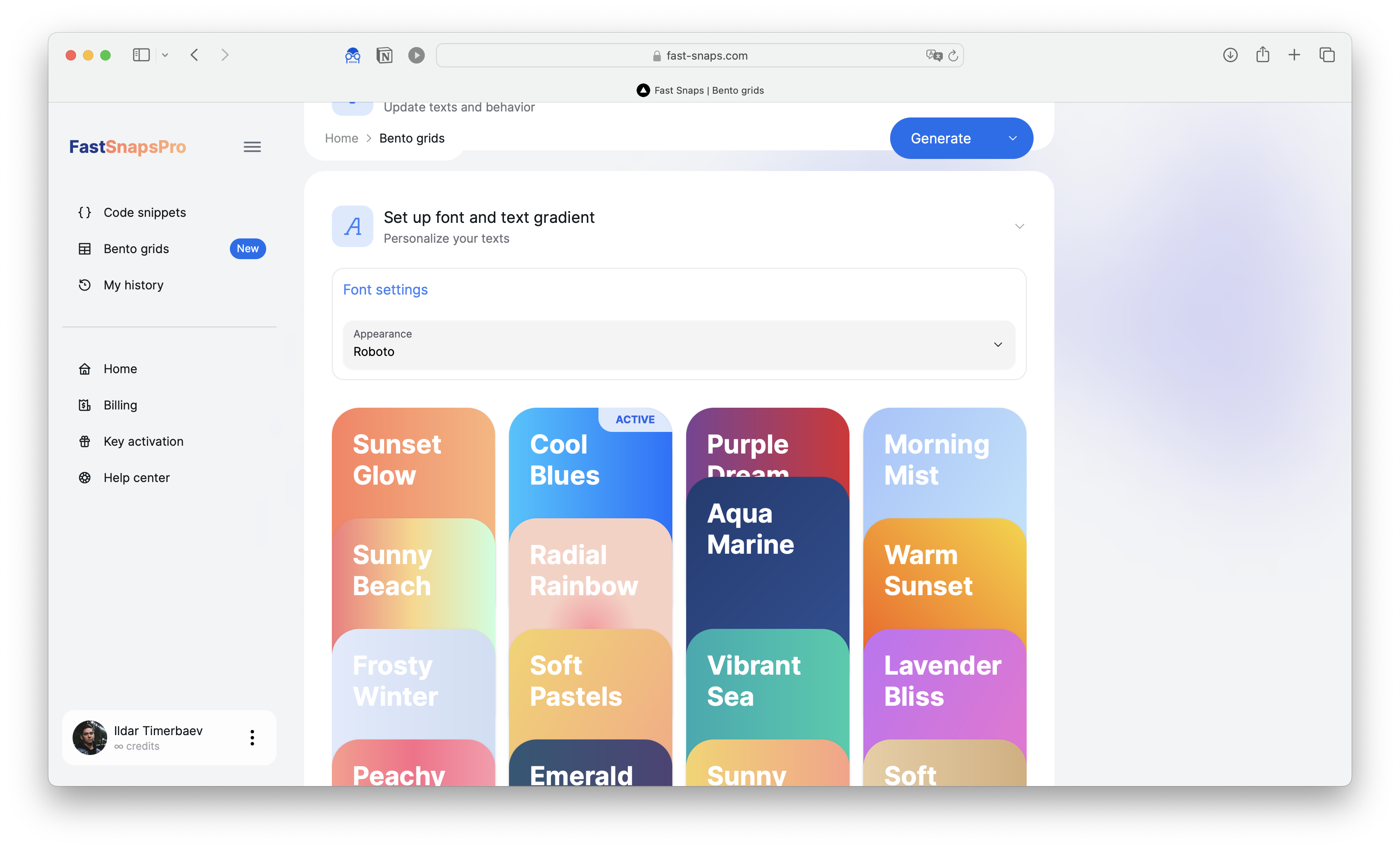Click the fast-snaps.com address bar

pyautogui.click(x=700, y=56)
